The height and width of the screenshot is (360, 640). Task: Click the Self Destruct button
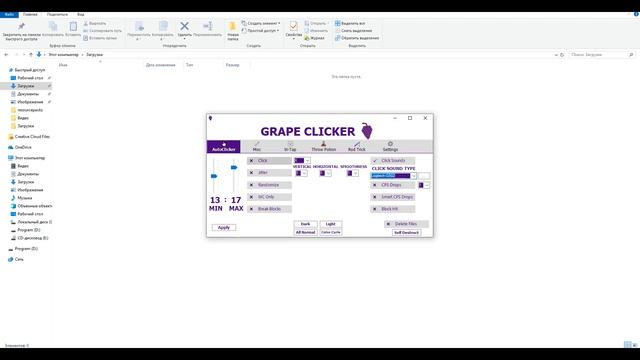click(407, 233)
